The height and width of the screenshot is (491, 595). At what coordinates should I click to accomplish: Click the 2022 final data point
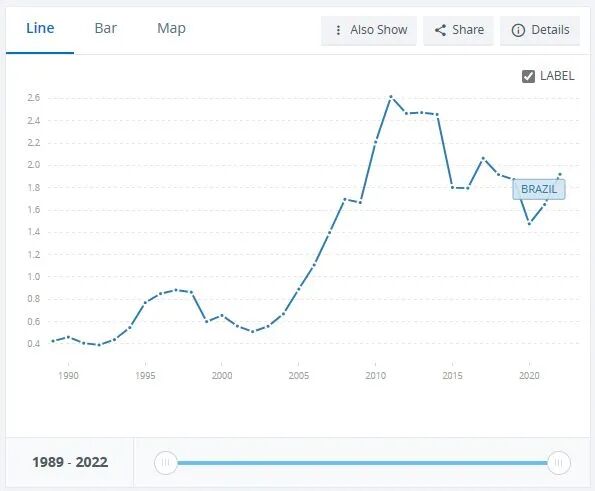(560, 175)
